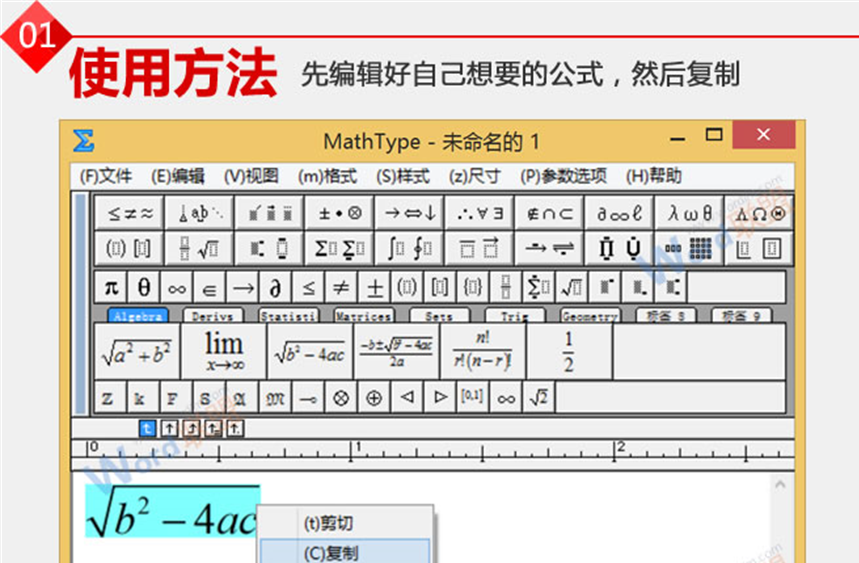Image resolution: width=859 pixels, height=563 pixels.
Task: Open the logical symbols palette (∴∀∃)
Action: tap(480, 212)
